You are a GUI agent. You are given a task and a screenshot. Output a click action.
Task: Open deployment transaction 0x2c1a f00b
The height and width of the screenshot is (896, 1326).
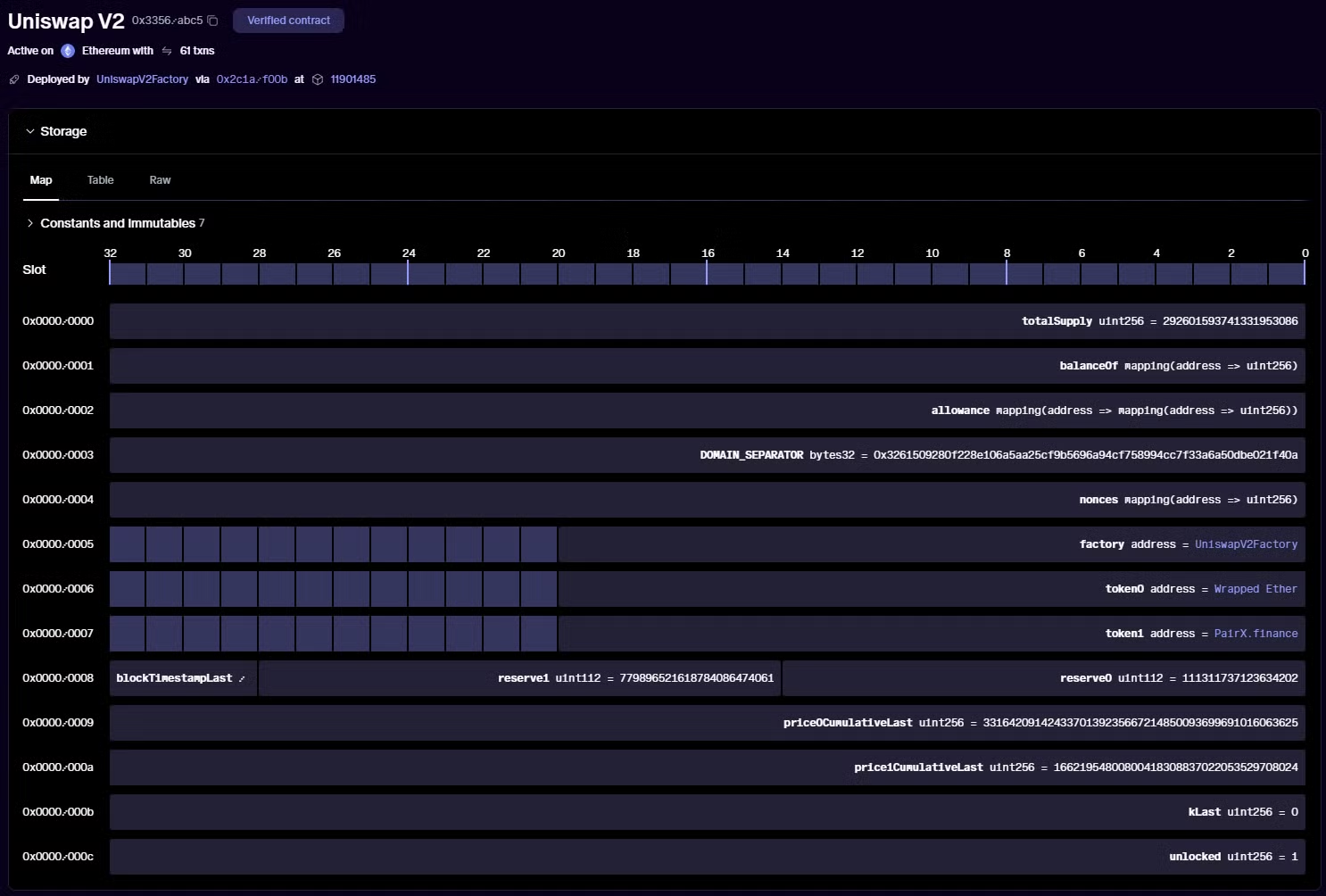(x=252, y=79)
